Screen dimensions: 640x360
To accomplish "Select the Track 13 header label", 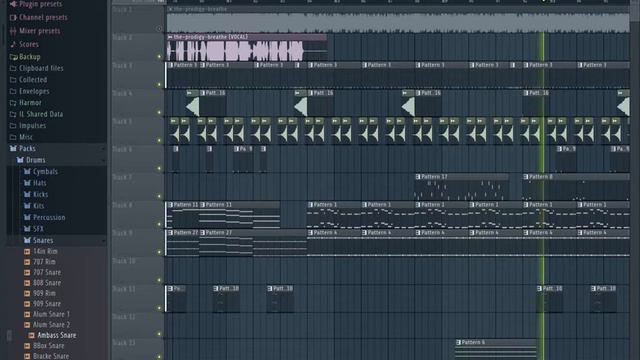I will pos(124,343).
